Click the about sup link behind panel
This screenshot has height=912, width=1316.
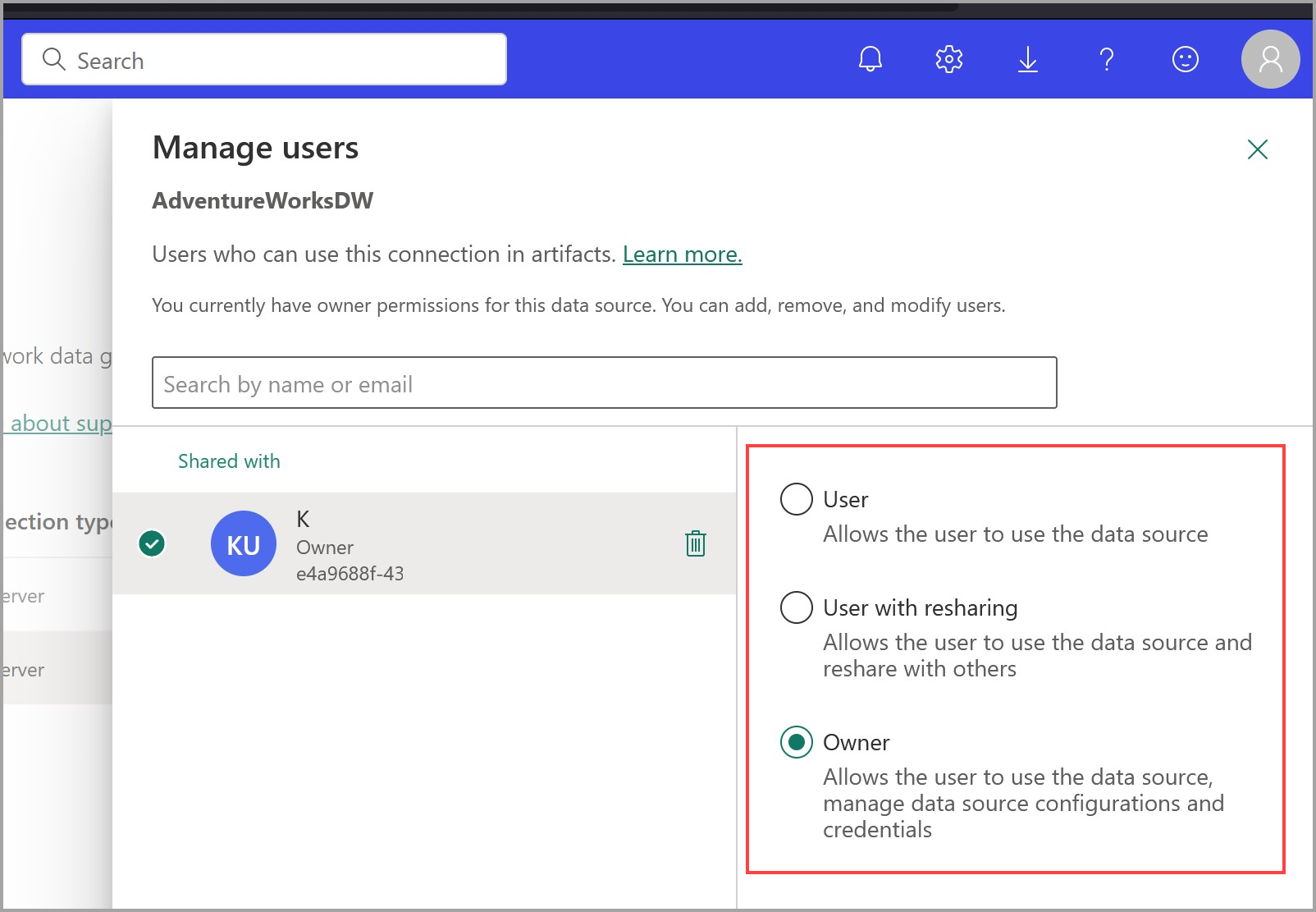point(57,424)
